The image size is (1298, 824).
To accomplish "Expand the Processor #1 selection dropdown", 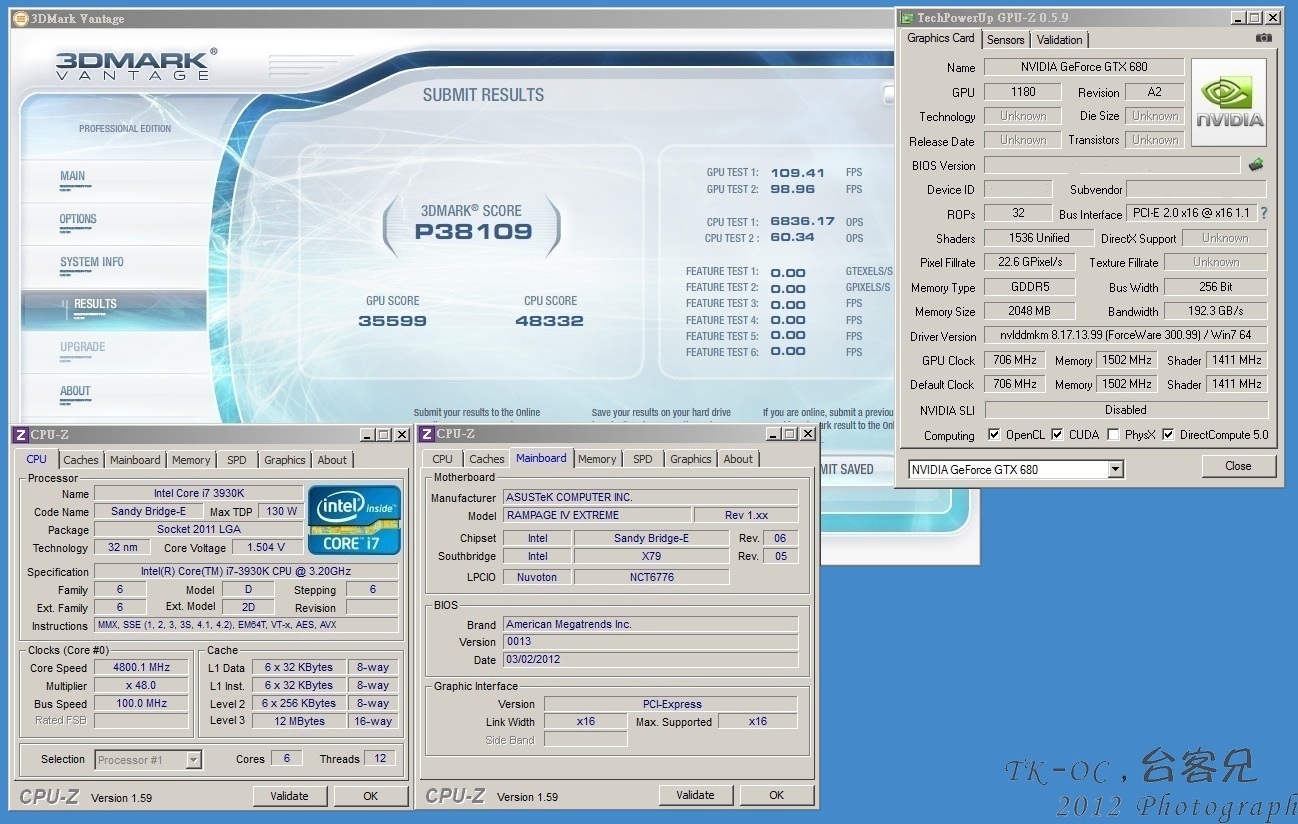I will 194,760.
